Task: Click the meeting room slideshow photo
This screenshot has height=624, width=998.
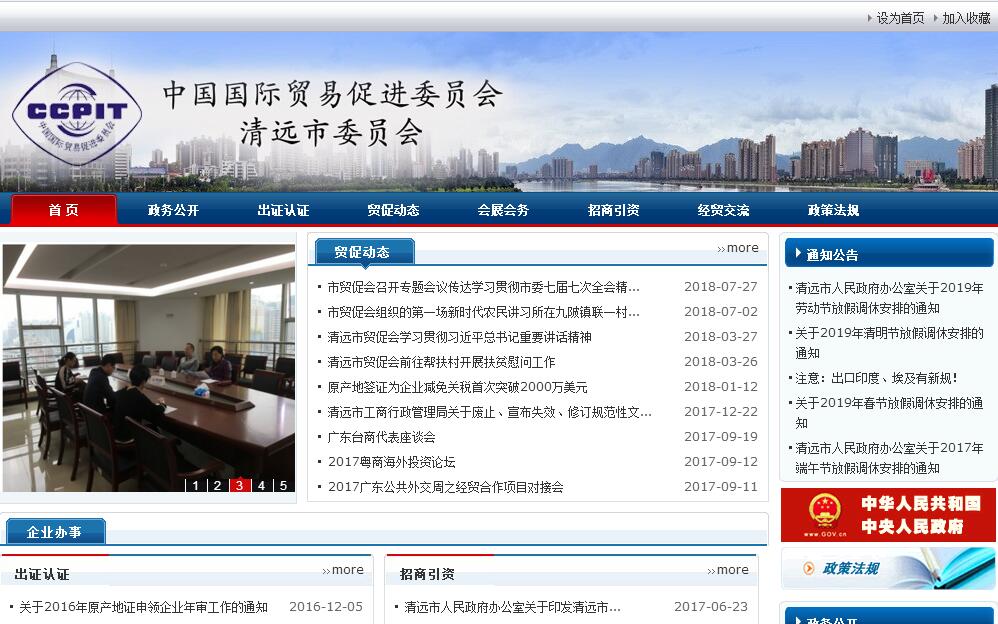Action: click(x=148, y=360)
